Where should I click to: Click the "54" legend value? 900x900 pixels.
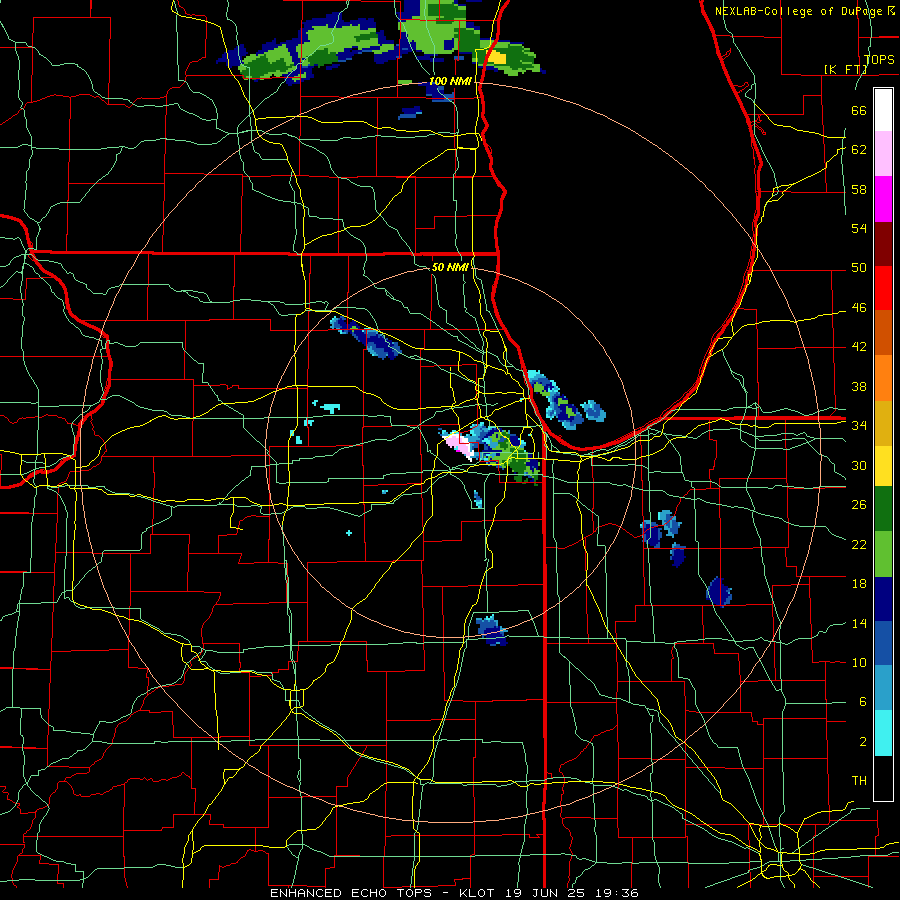(x=859, y=228)
